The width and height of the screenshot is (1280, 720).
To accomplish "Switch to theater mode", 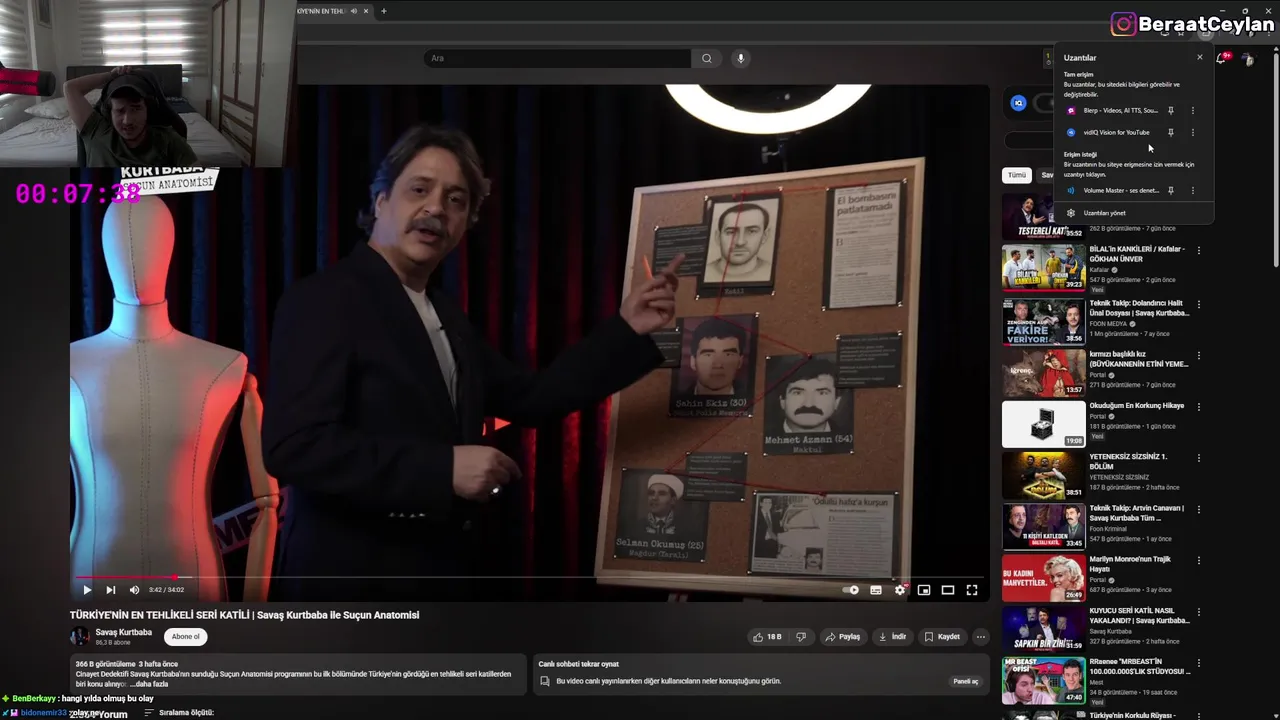I will (948, 590).
